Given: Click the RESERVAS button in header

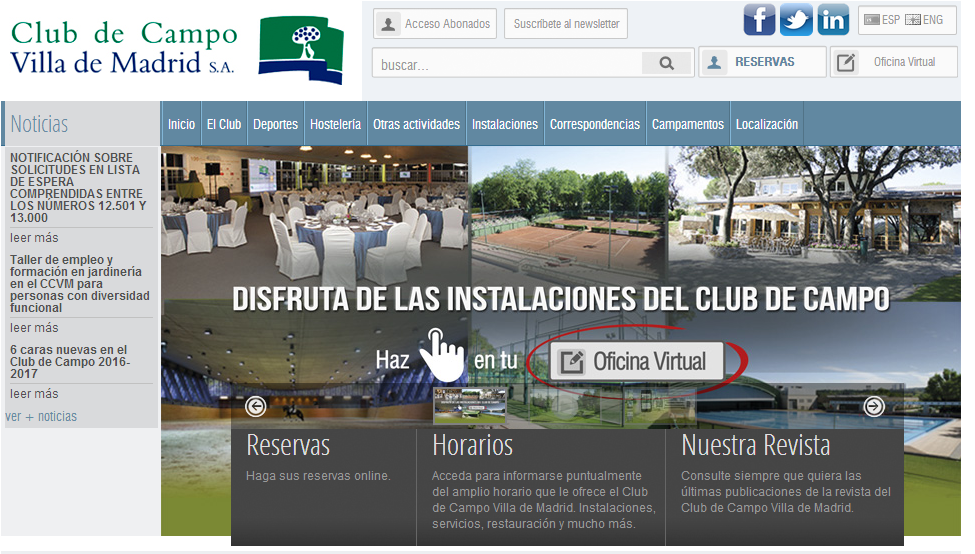Looking at the screenshot, I should pos(762,62).
